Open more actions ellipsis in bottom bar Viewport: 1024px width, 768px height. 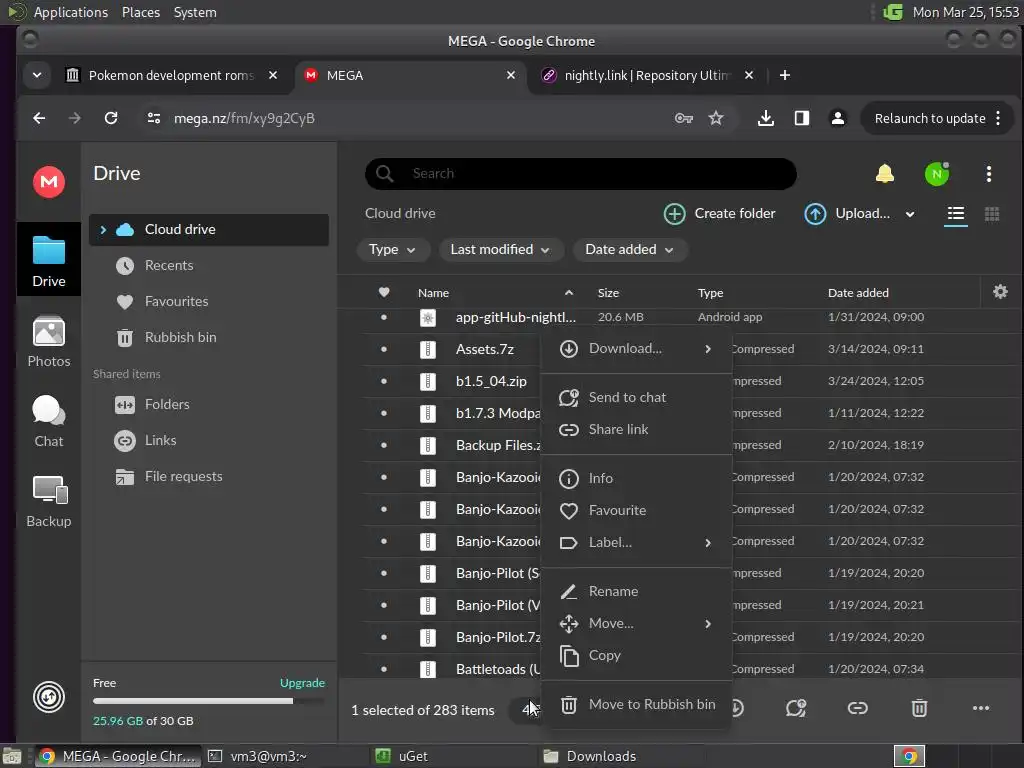click(x=980, y=708)
